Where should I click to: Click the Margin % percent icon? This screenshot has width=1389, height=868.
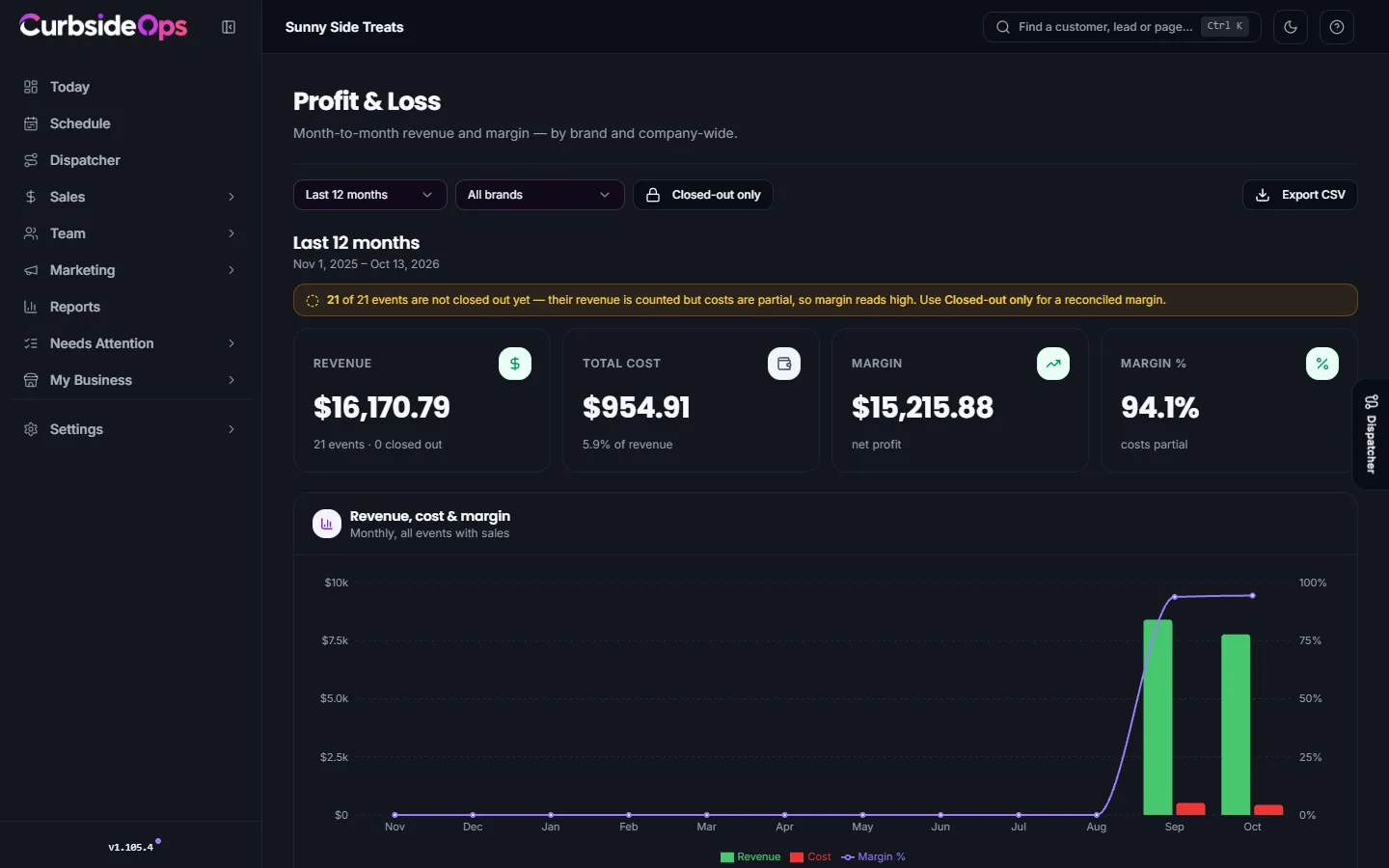click(x=1322, y=364)
